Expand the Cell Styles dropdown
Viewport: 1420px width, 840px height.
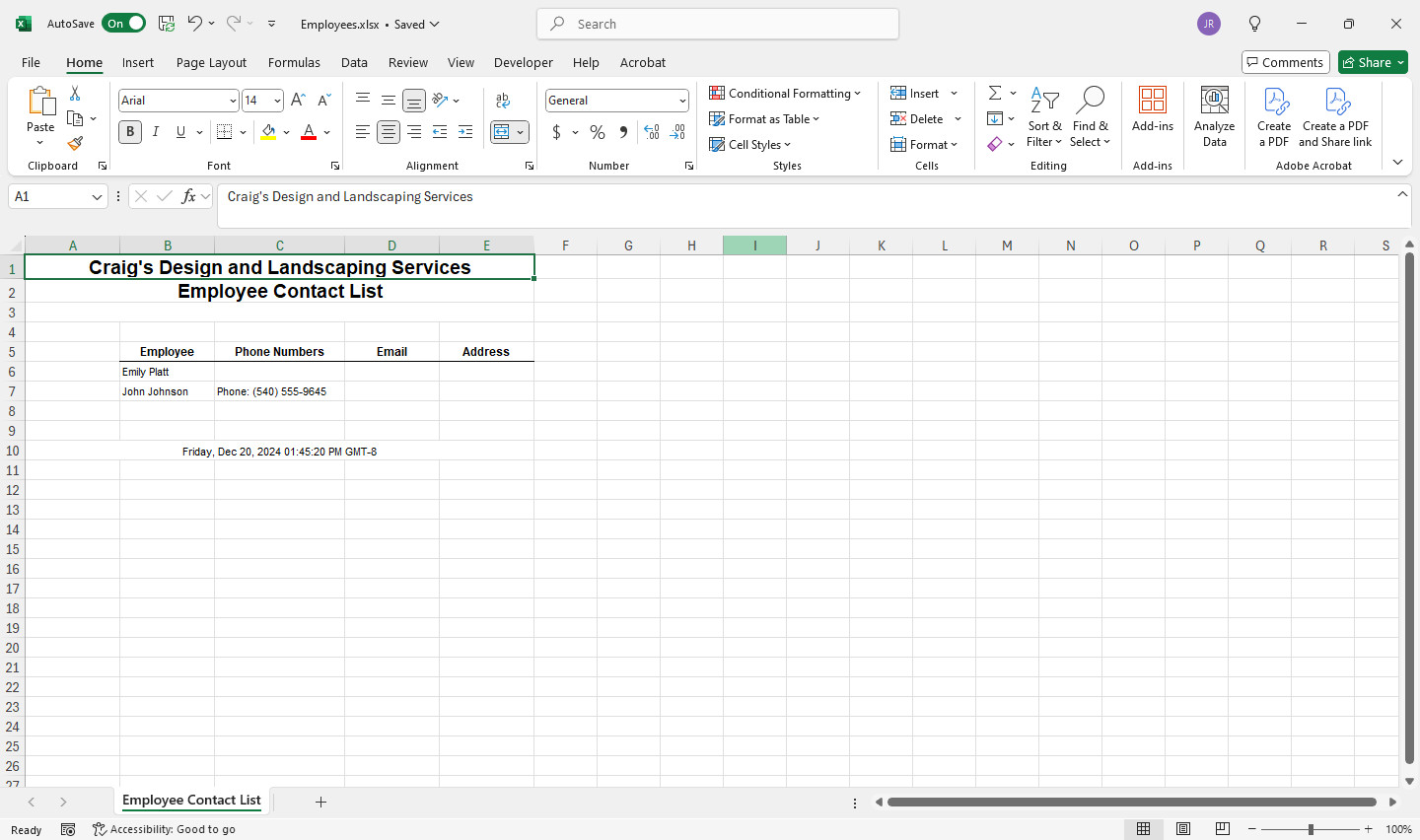pos(750,144)
